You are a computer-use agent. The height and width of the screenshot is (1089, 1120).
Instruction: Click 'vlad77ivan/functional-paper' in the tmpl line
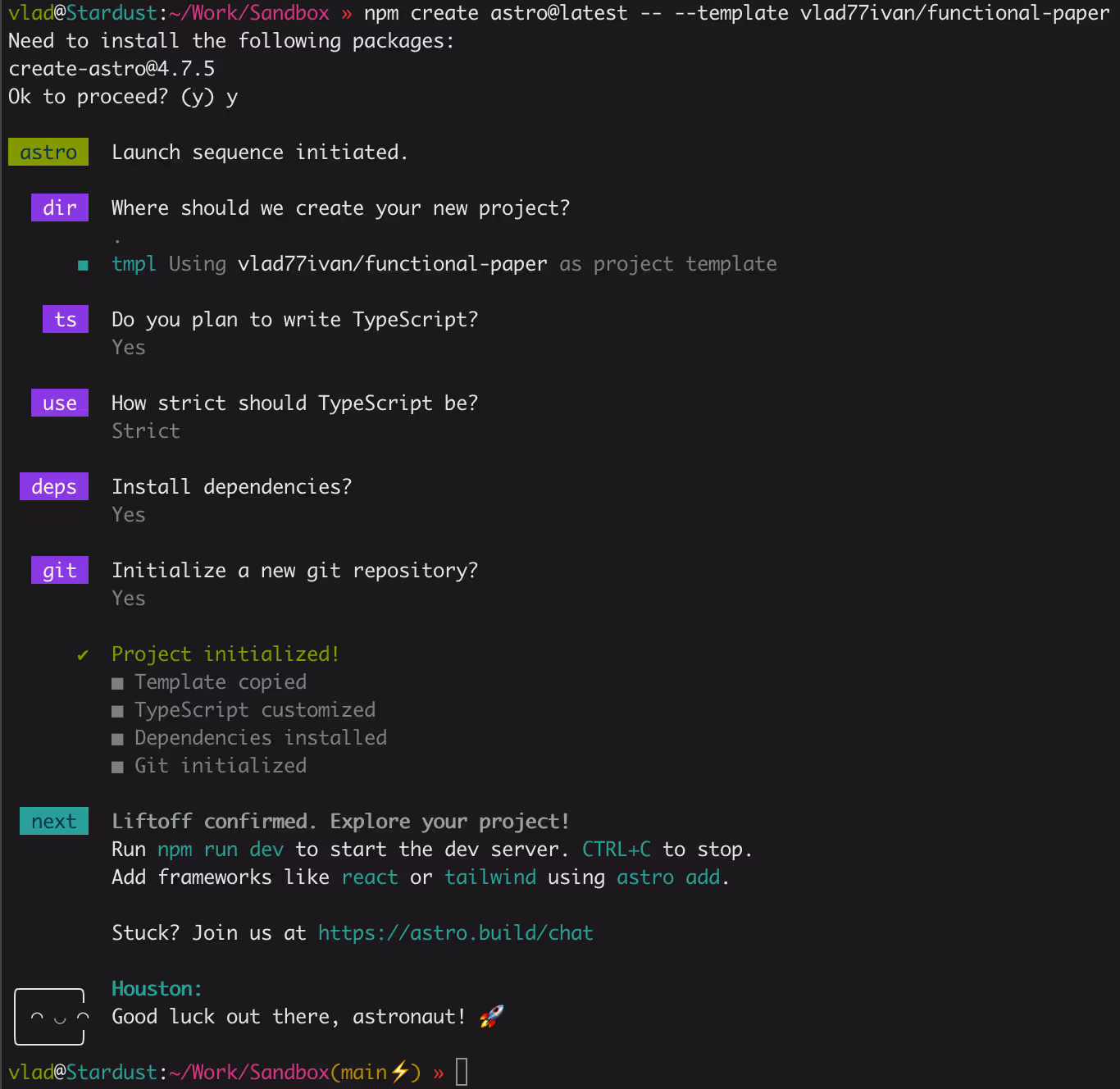(393, 264)
